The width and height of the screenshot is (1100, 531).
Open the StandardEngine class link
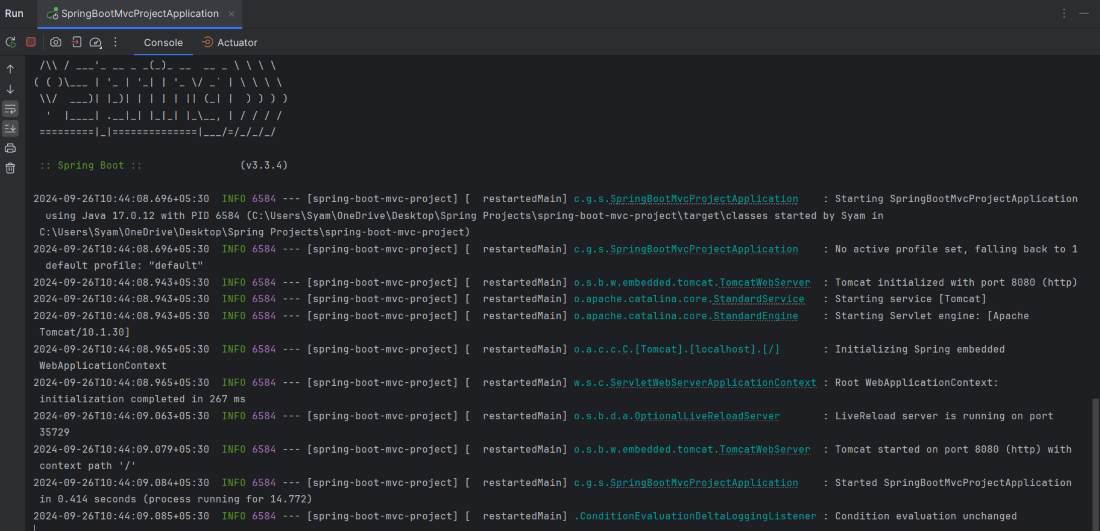(756, 316)
